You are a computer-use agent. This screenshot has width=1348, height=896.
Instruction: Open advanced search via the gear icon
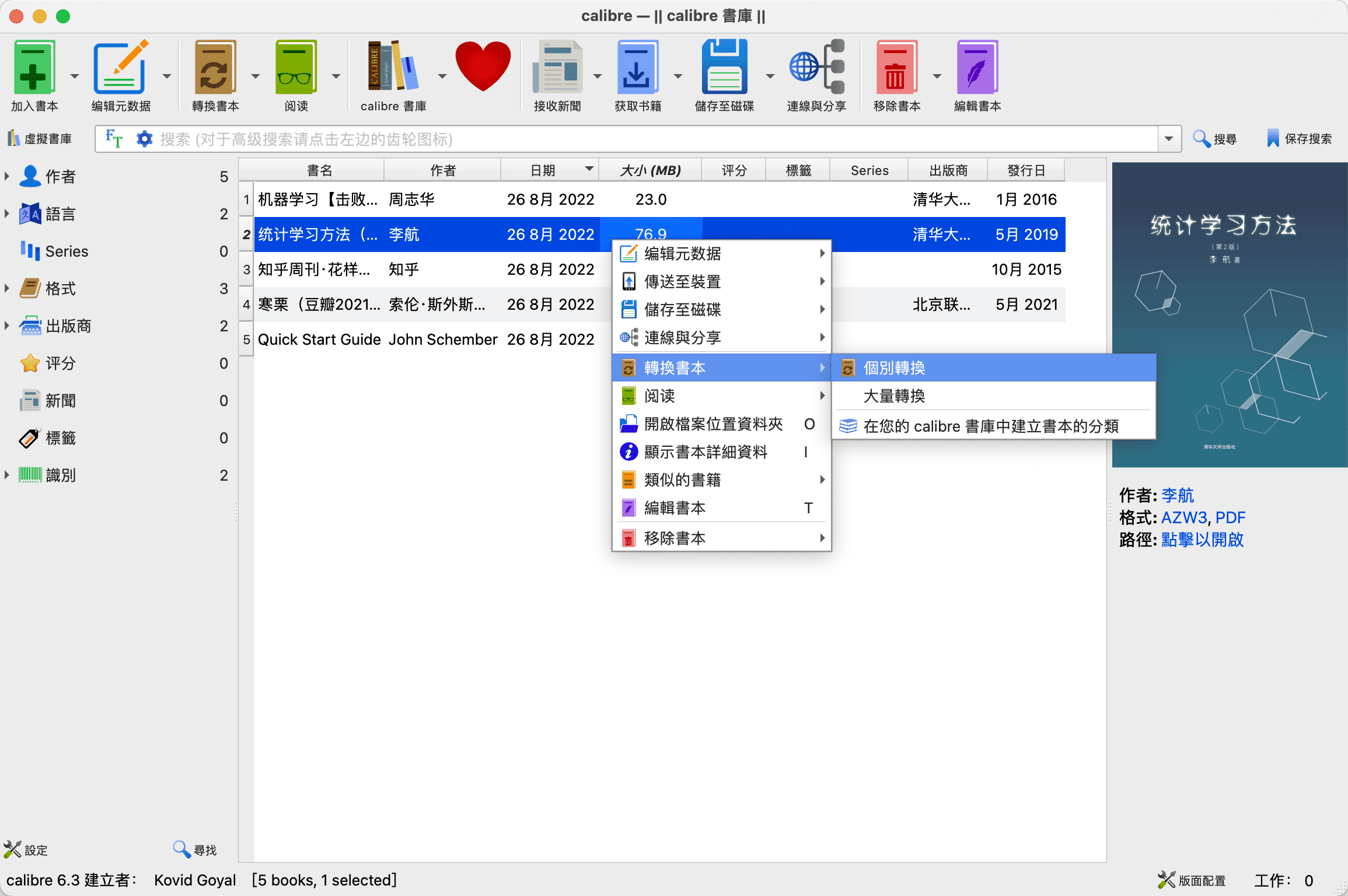144,139
